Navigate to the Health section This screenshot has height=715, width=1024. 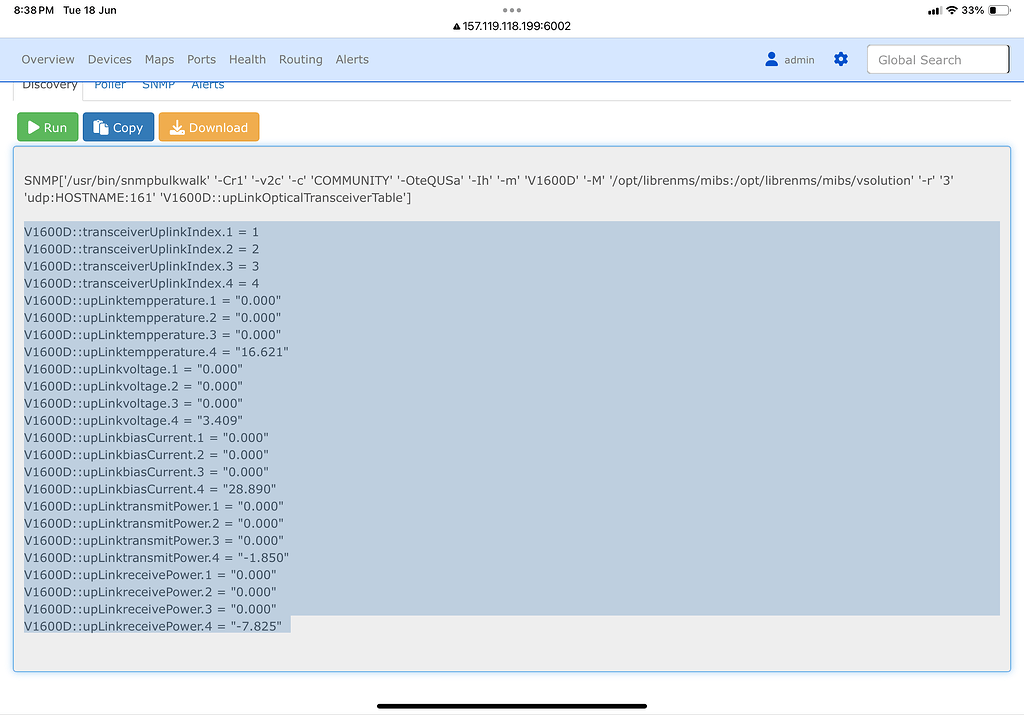[x=247, y=59]
